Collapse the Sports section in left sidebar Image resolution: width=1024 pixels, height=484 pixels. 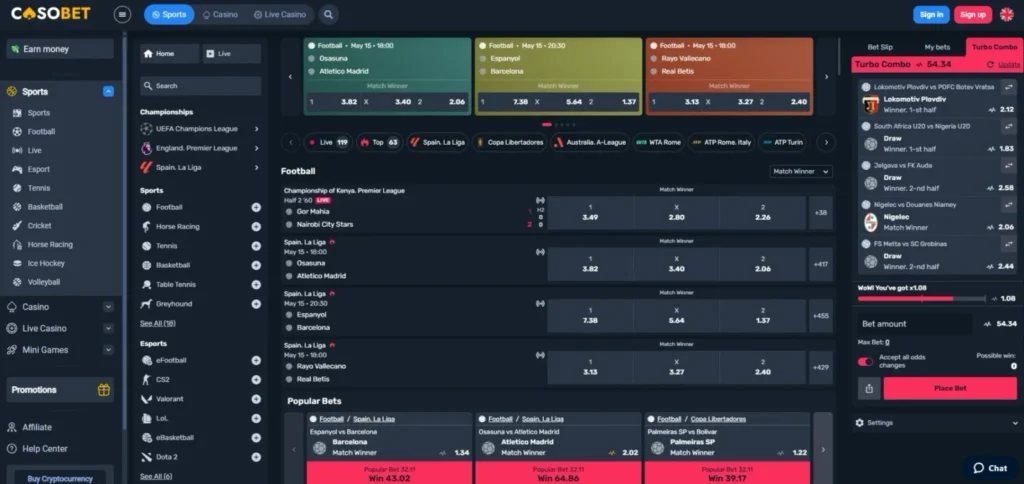pos(108,91)
